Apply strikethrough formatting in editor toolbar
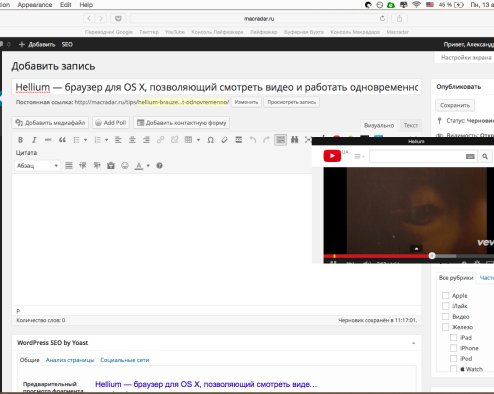Image resolution: width=494 pixels, height=394 pixels. click(48, 140)
